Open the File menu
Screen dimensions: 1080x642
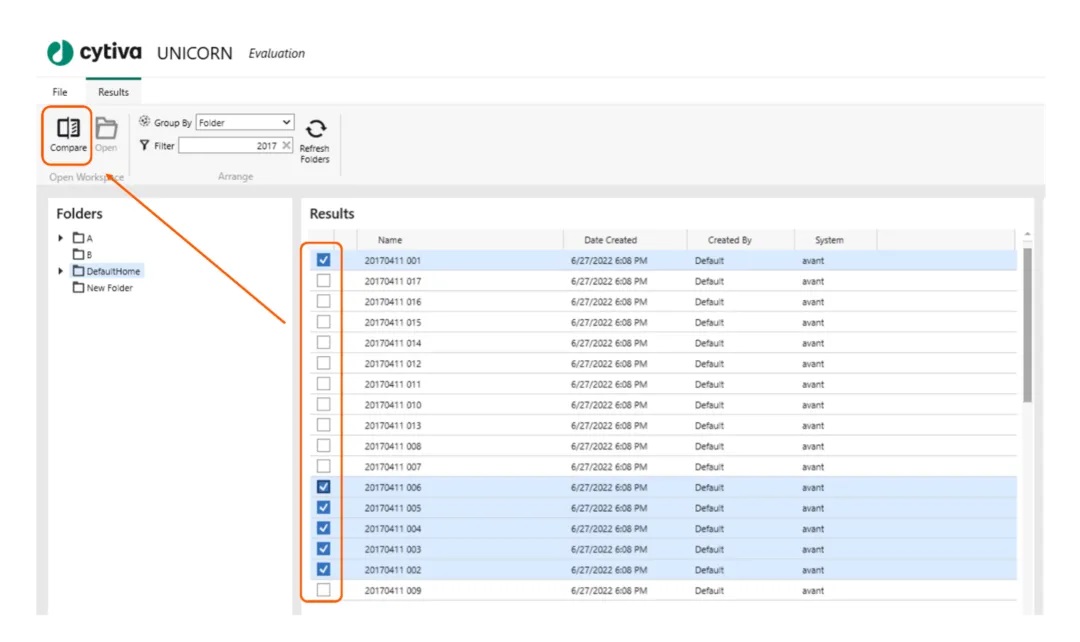[60, 92]
